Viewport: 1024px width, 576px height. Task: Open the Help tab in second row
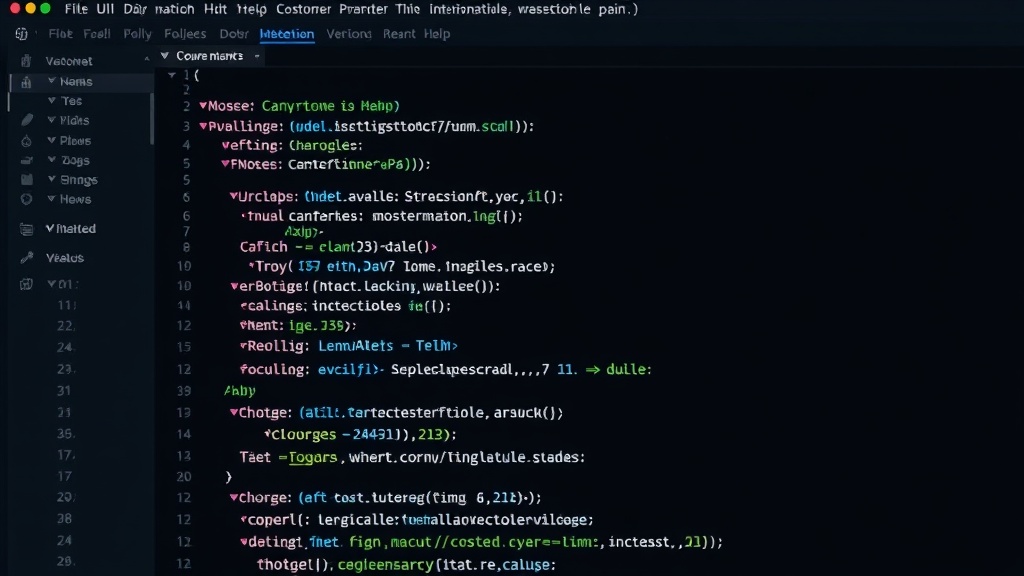coord(437,34)
